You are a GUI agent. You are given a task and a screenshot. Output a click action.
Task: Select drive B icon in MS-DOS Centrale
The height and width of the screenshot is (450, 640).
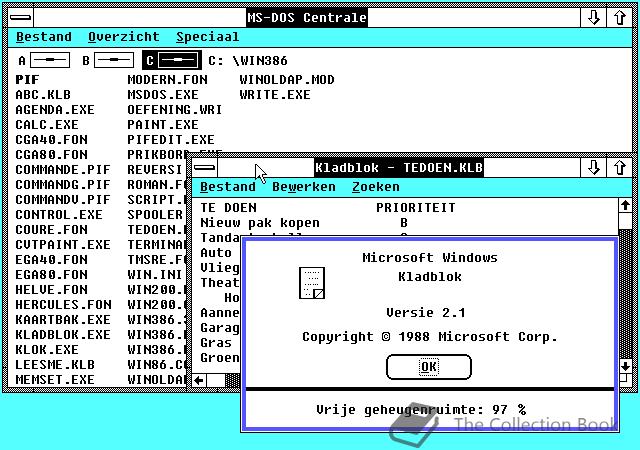pos(108,60)
